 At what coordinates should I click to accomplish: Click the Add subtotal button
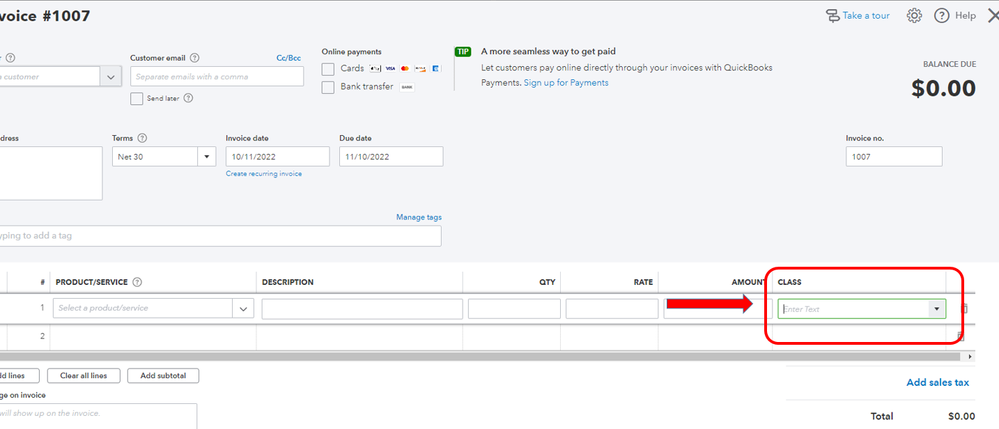(163, 376)
